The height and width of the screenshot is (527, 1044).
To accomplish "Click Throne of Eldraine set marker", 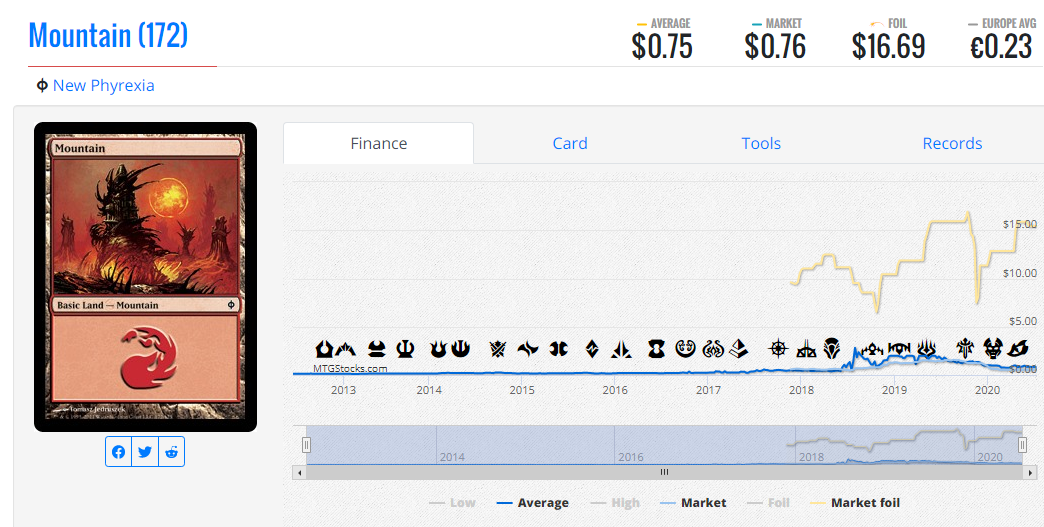I will (x=965, y=348).
